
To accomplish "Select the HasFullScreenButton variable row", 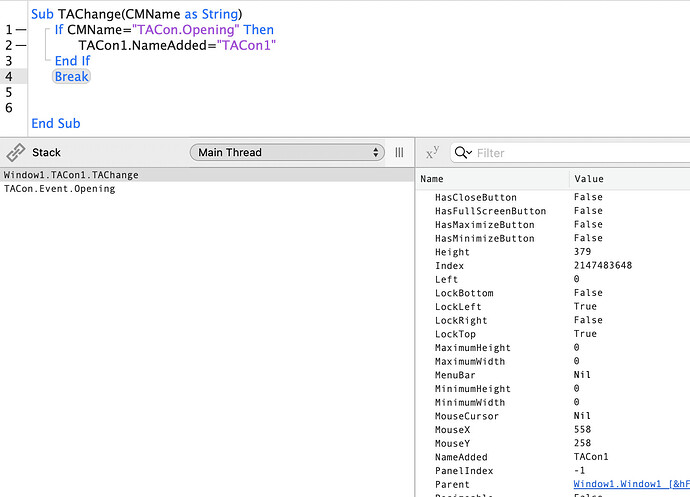I will click(x=553, y=211).
